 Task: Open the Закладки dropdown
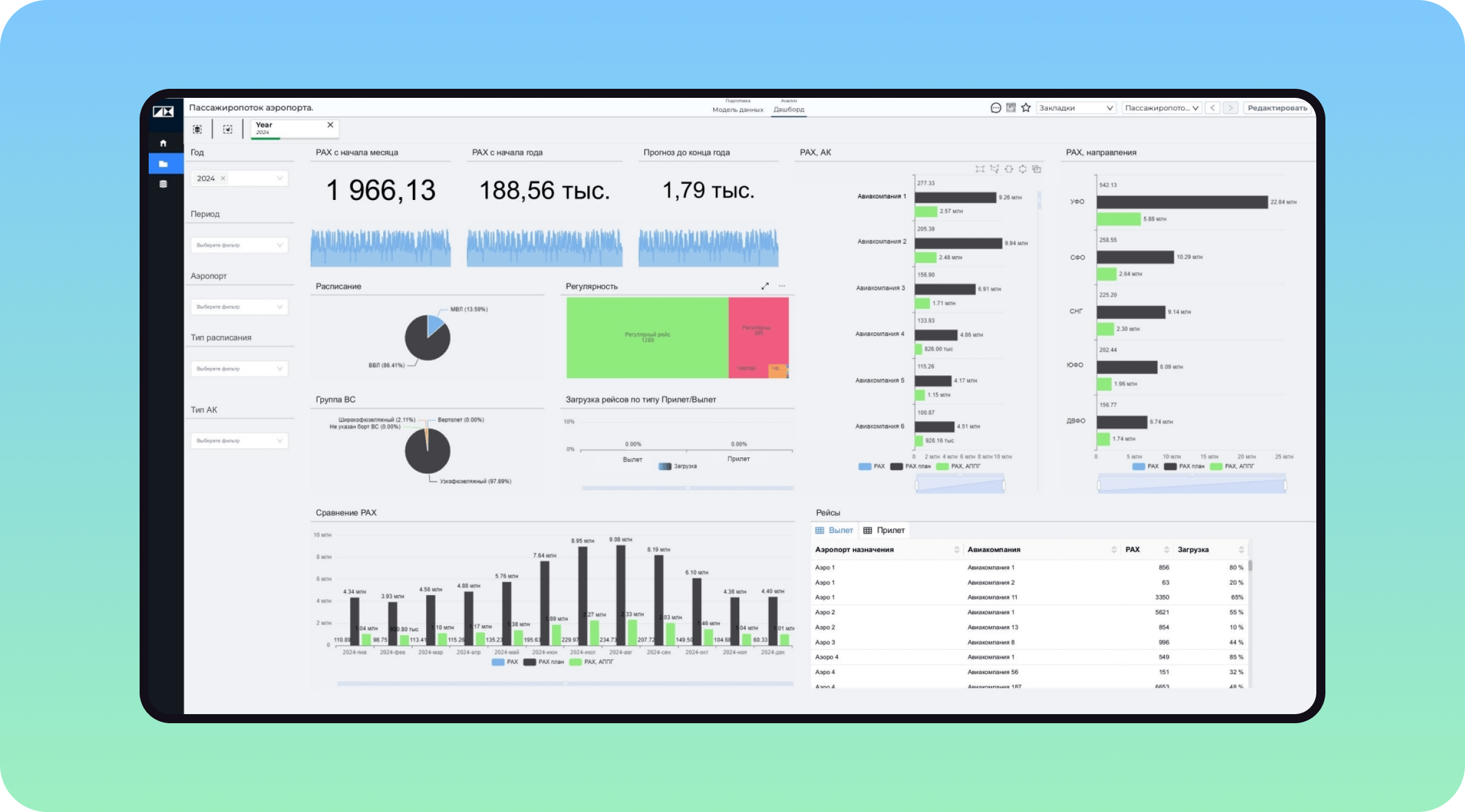[1076, 108]
